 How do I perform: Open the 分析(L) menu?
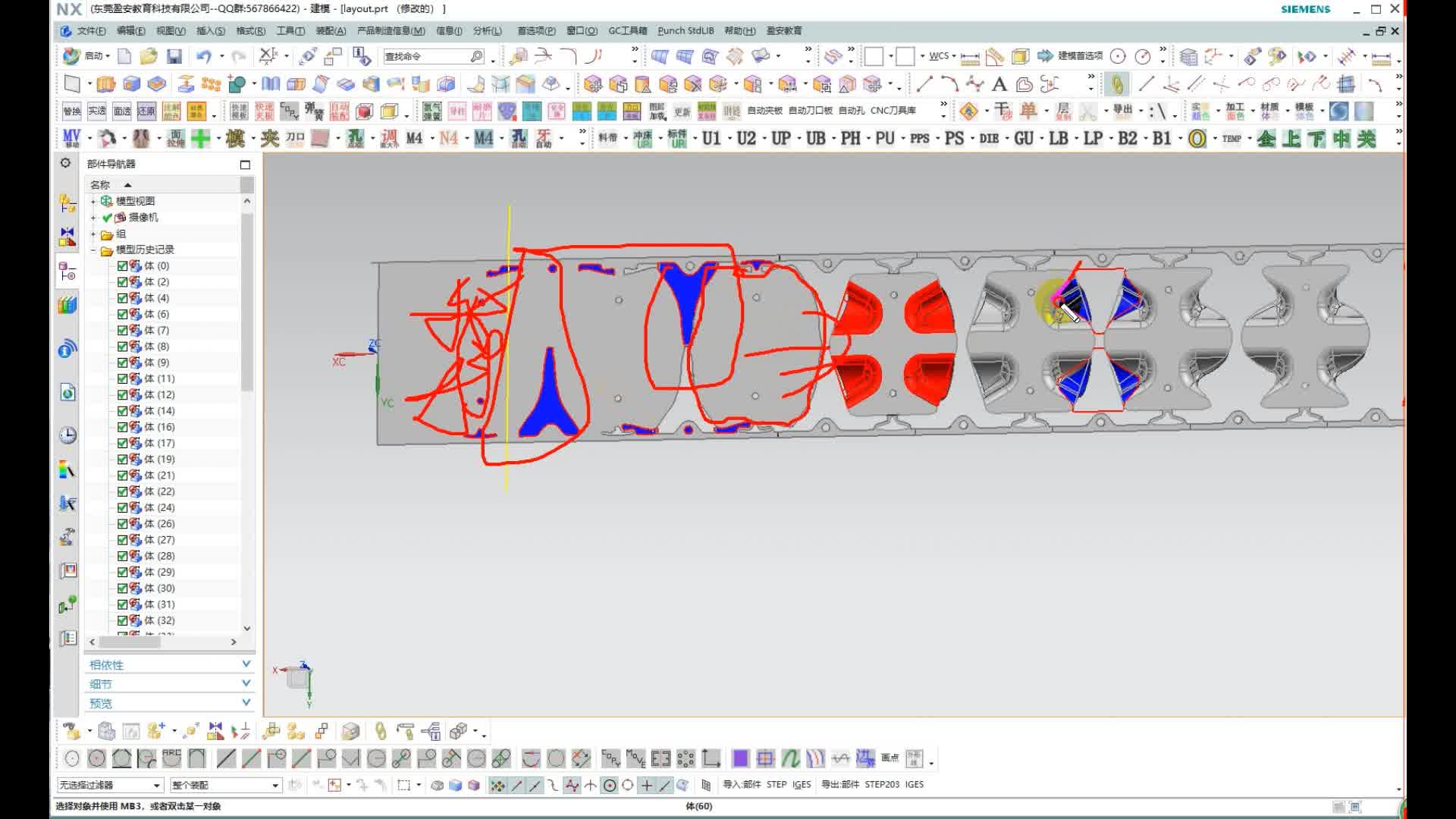tap(487, 31)
